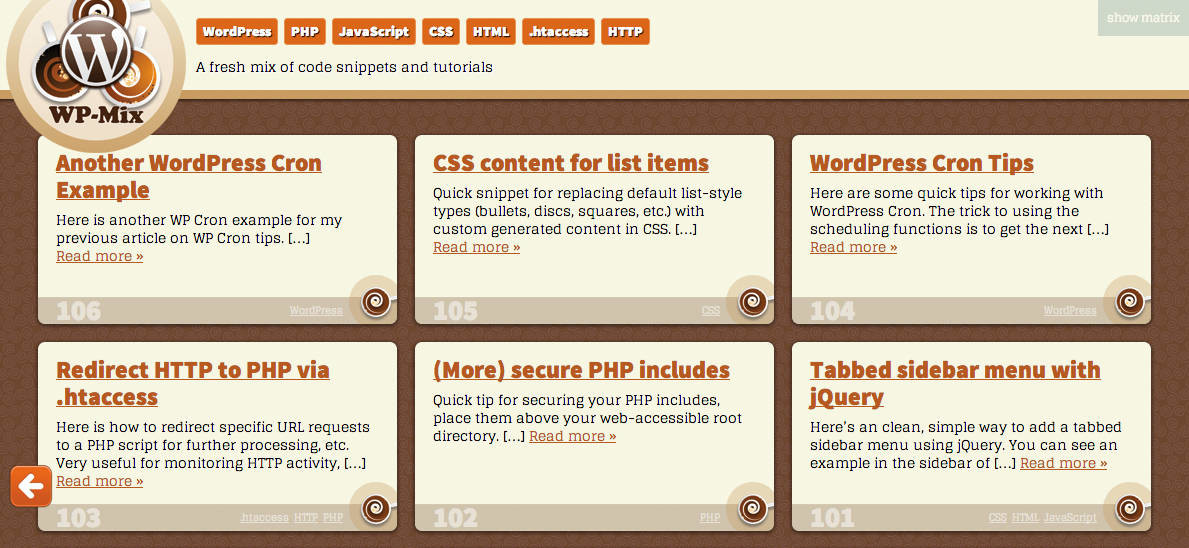Click the swirl icon on post 105
Viewport: 1189px width, 548px height.
[x=752, y=302]
